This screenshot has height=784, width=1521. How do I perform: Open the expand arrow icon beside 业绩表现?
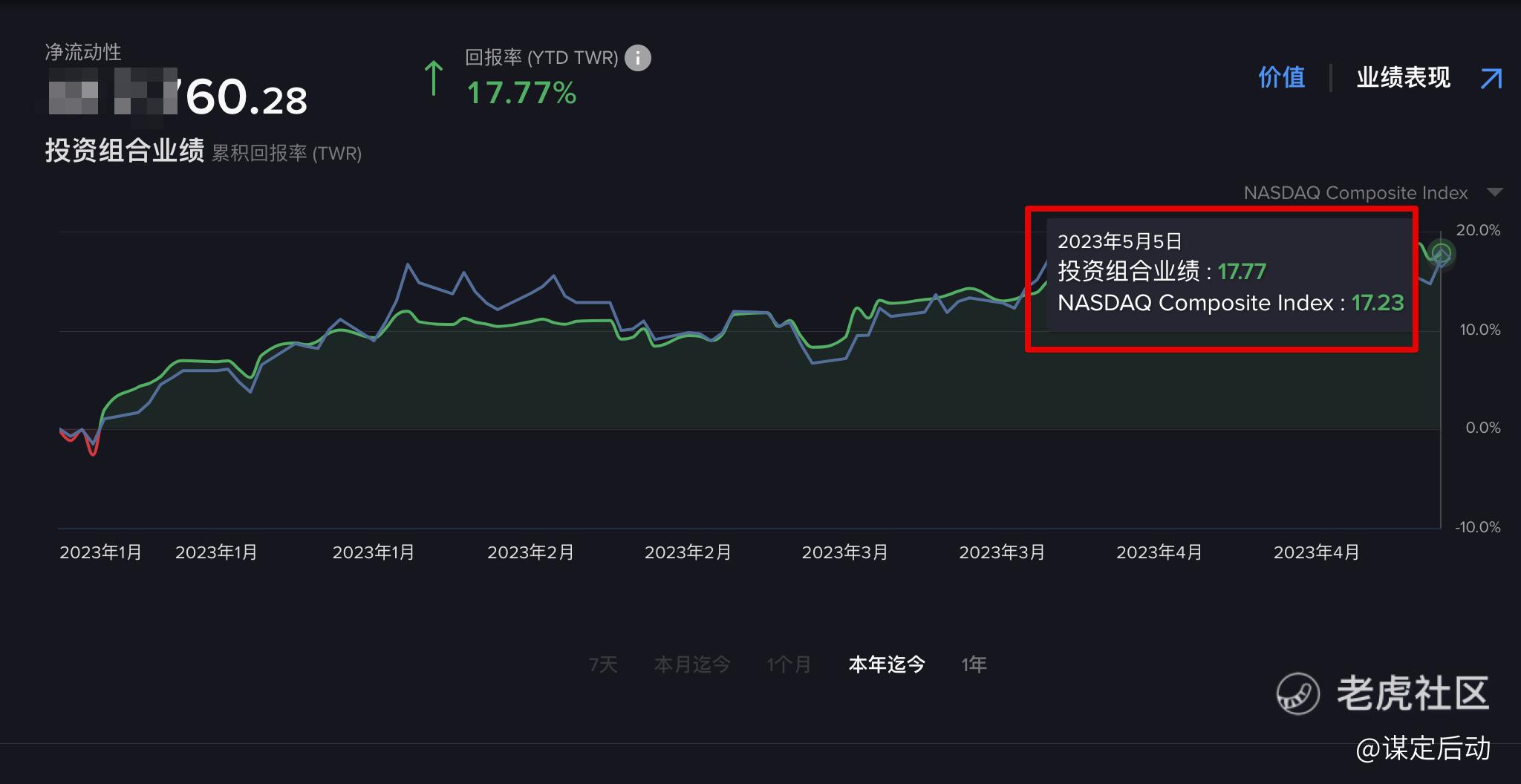(1491, 79)
